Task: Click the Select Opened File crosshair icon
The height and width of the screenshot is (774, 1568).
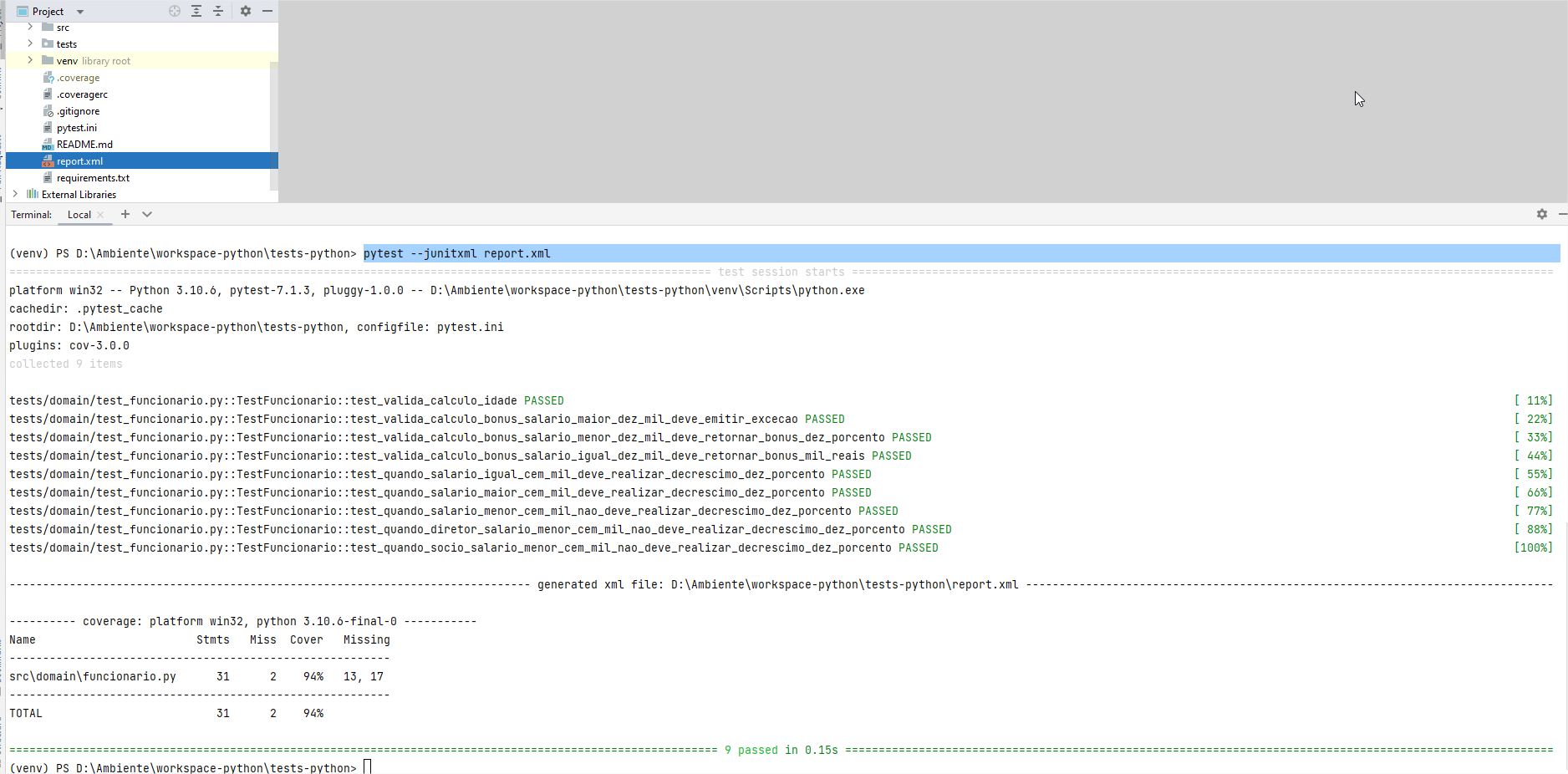Action: point(174,11)
